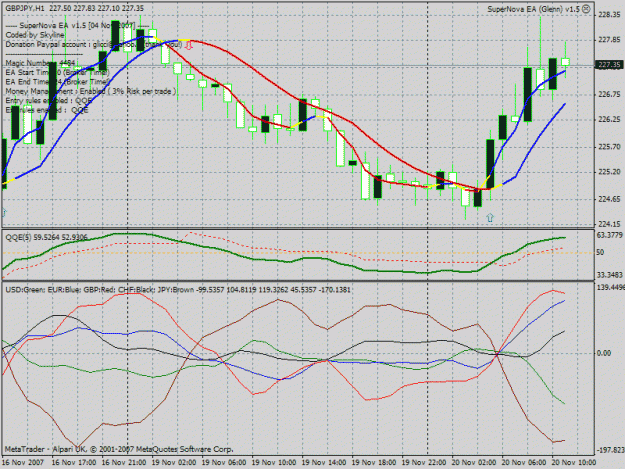Click the 'Entry rules enabled : QQE' line

coord(49,100)
